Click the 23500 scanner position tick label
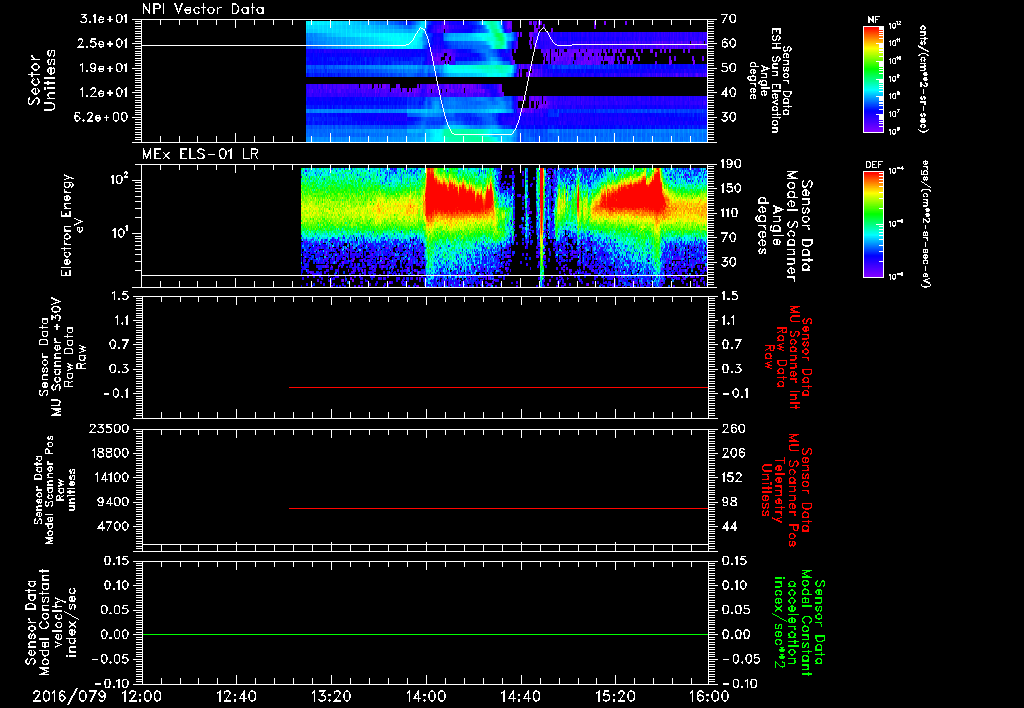The height and width of the screenshot is (708, 1024). point(109,428)
